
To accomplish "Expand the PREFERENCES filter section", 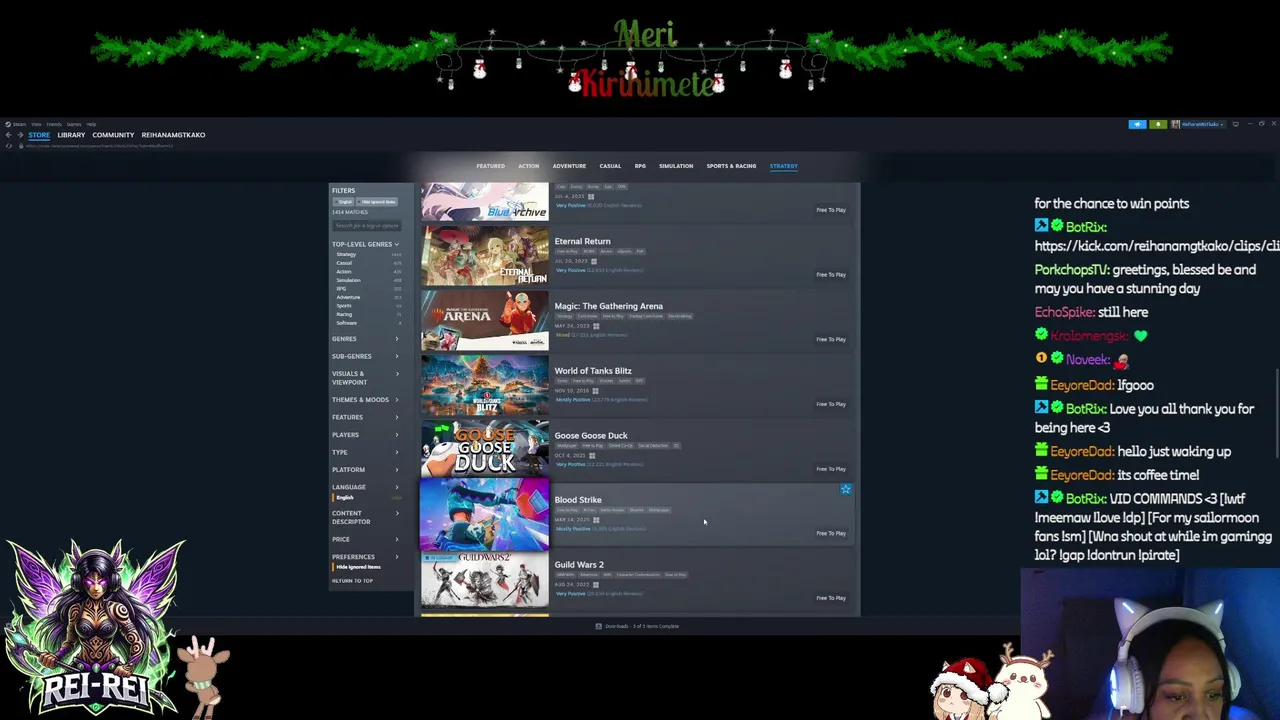I will pyautogui.click(x=366, y=557).
